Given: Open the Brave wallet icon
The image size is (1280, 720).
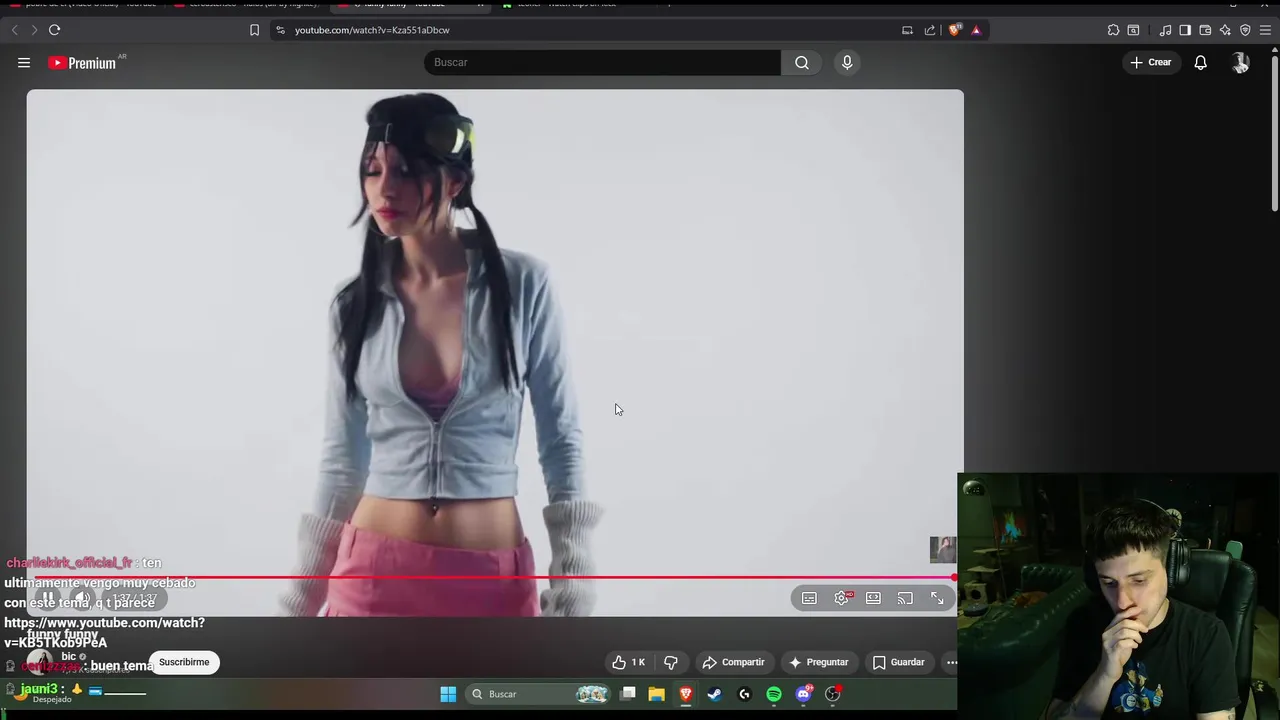Looking at the screenshot, I should point(1205,30).
